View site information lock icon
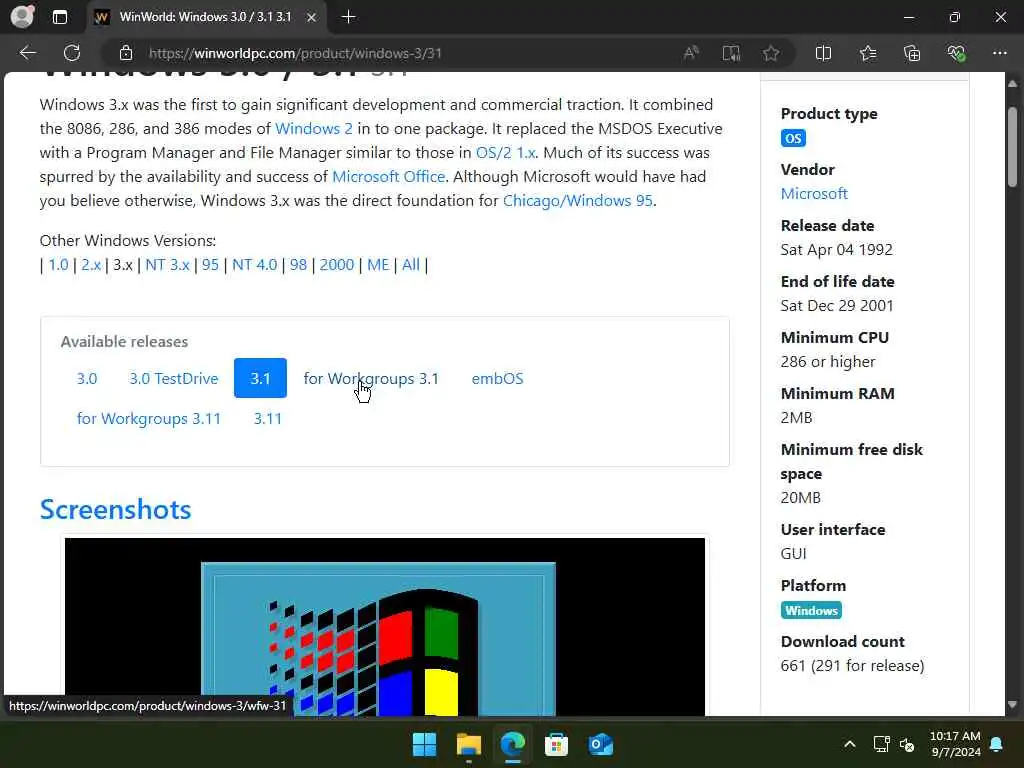 coord(126,53)
